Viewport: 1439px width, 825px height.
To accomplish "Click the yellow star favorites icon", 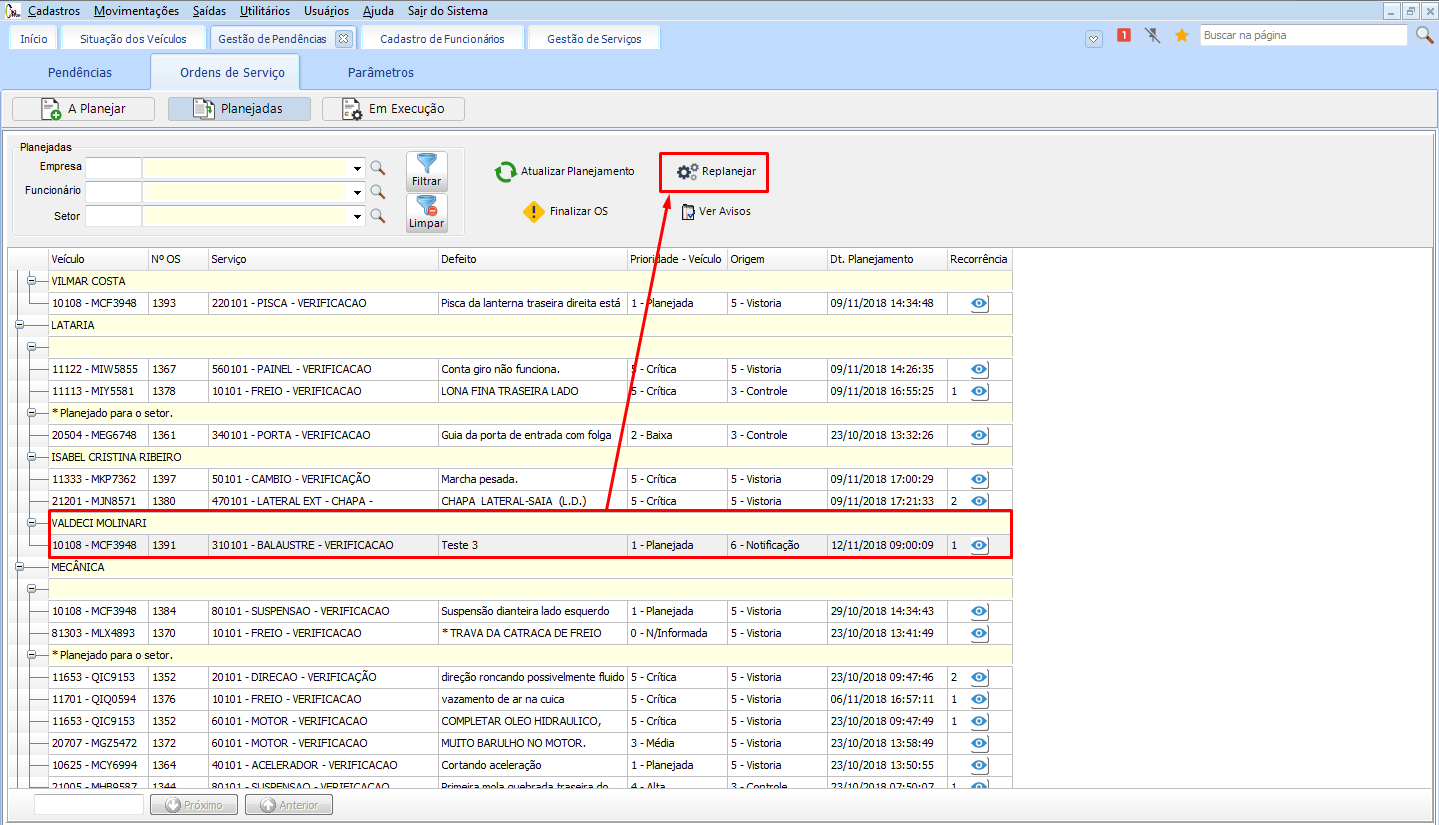I will [x=1181, y=36].
